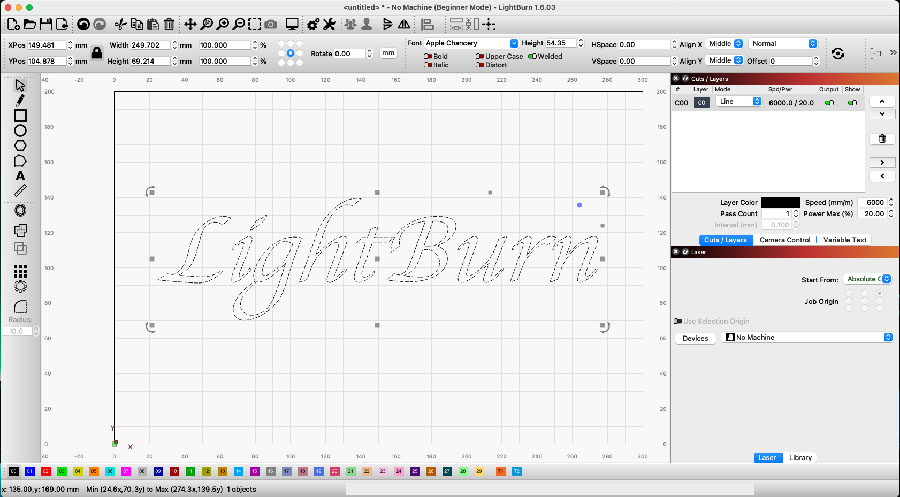Toggle the Distort switch

coord(480,65)
